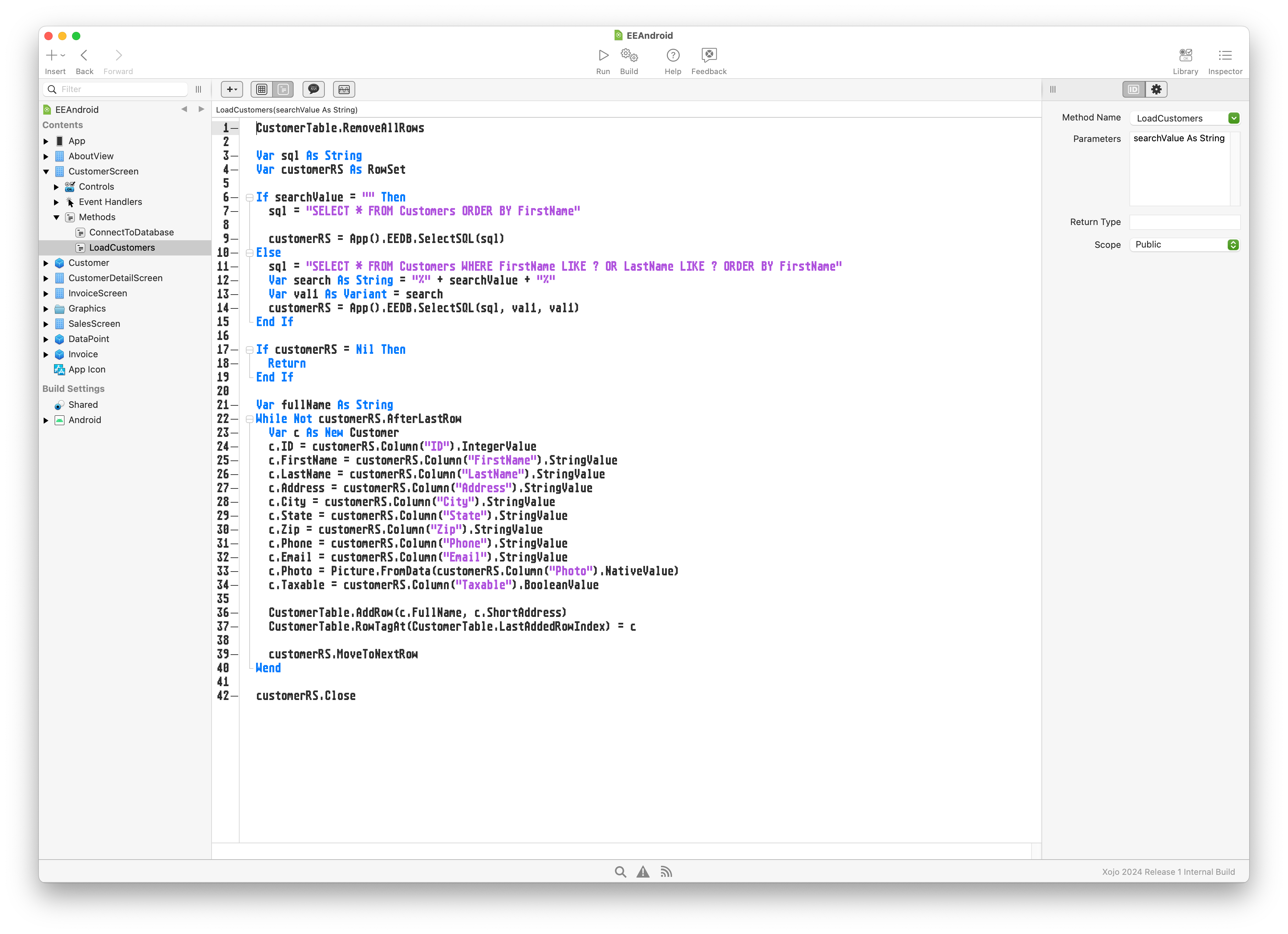Click the Return Type input field

1184,222
